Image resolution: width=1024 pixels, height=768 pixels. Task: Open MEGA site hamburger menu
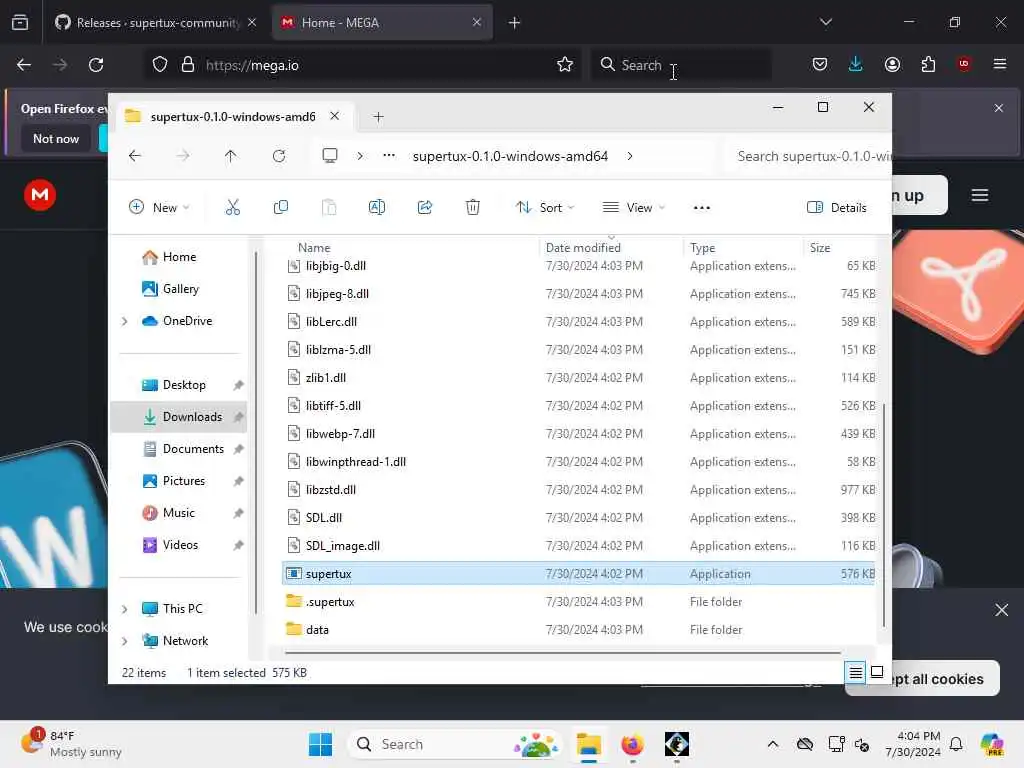tap(980, 195)
